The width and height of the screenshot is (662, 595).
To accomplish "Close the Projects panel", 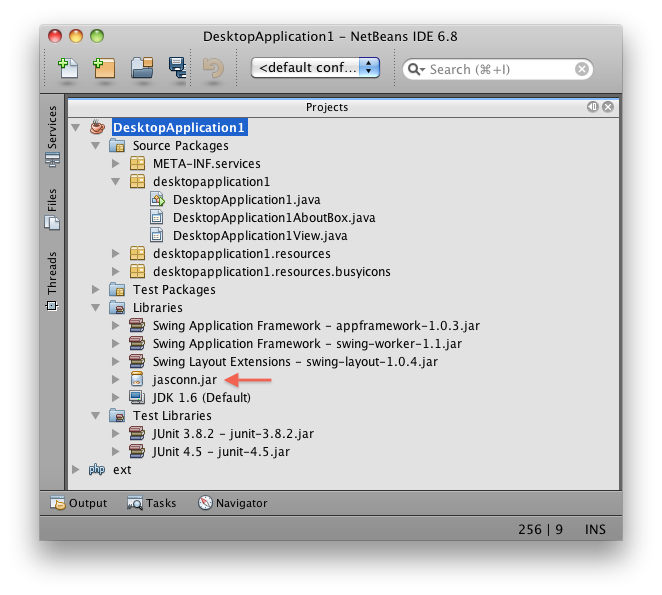I will pos(607,107).
